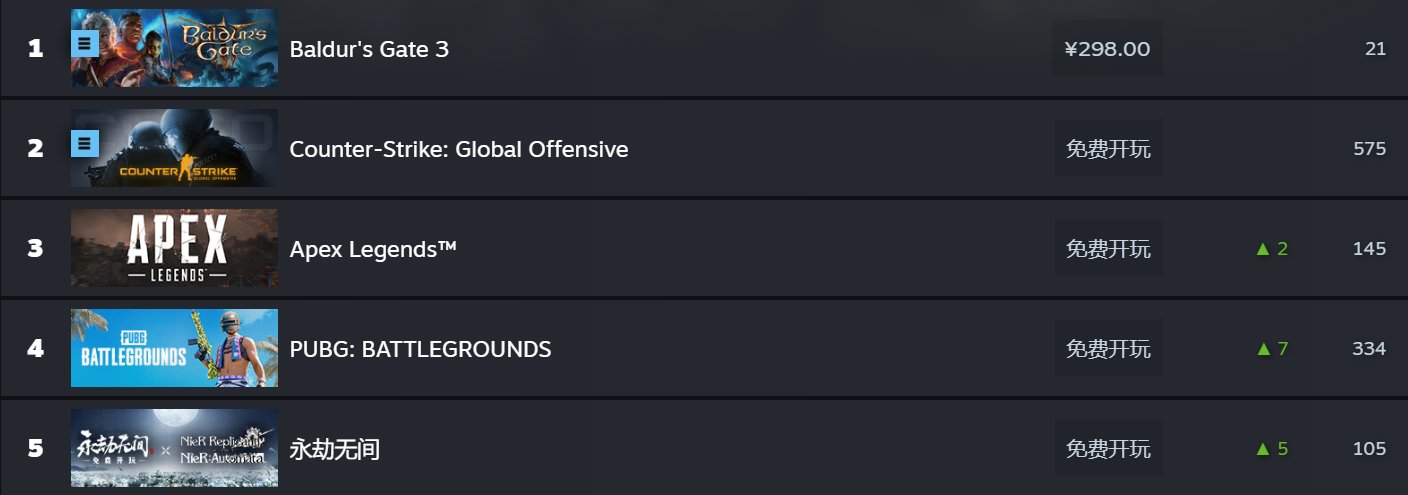The height and width of the screenshot is (495, 1408).
Task: Open the 永劫无间 NieR collaboration cover image
Action: click(x=174, y=448)
